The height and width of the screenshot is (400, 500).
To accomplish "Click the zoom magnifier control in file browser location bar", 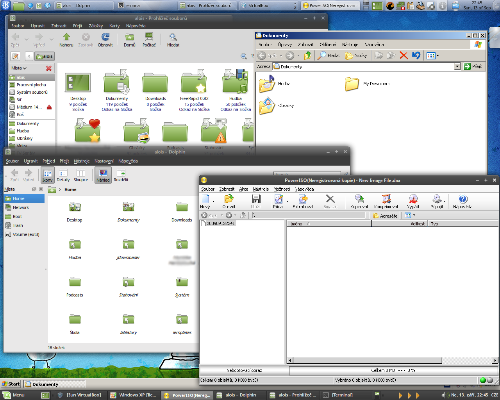I will coord(244,56).
